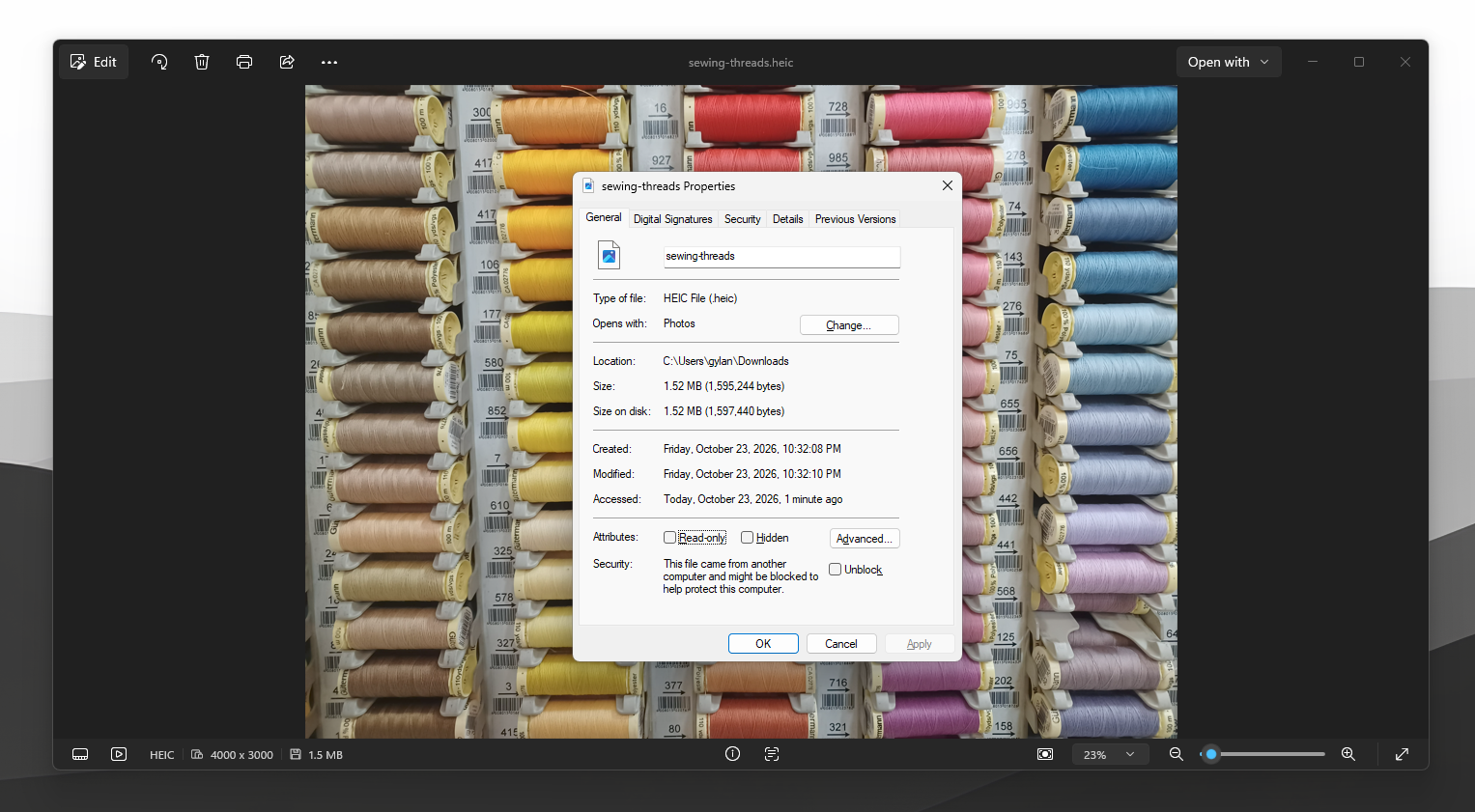Screen dimensions: 1475x812
Task: Click the 1.52 MB (1,595,244 bytes) size value
Action: tap(723, 386)
